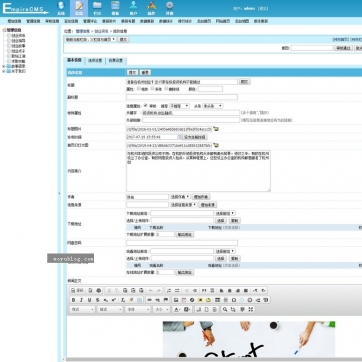Toggle Strikethrough in the editor toolbar
Image resolution: width=362 pixels, height=362 pixels.
97,300
